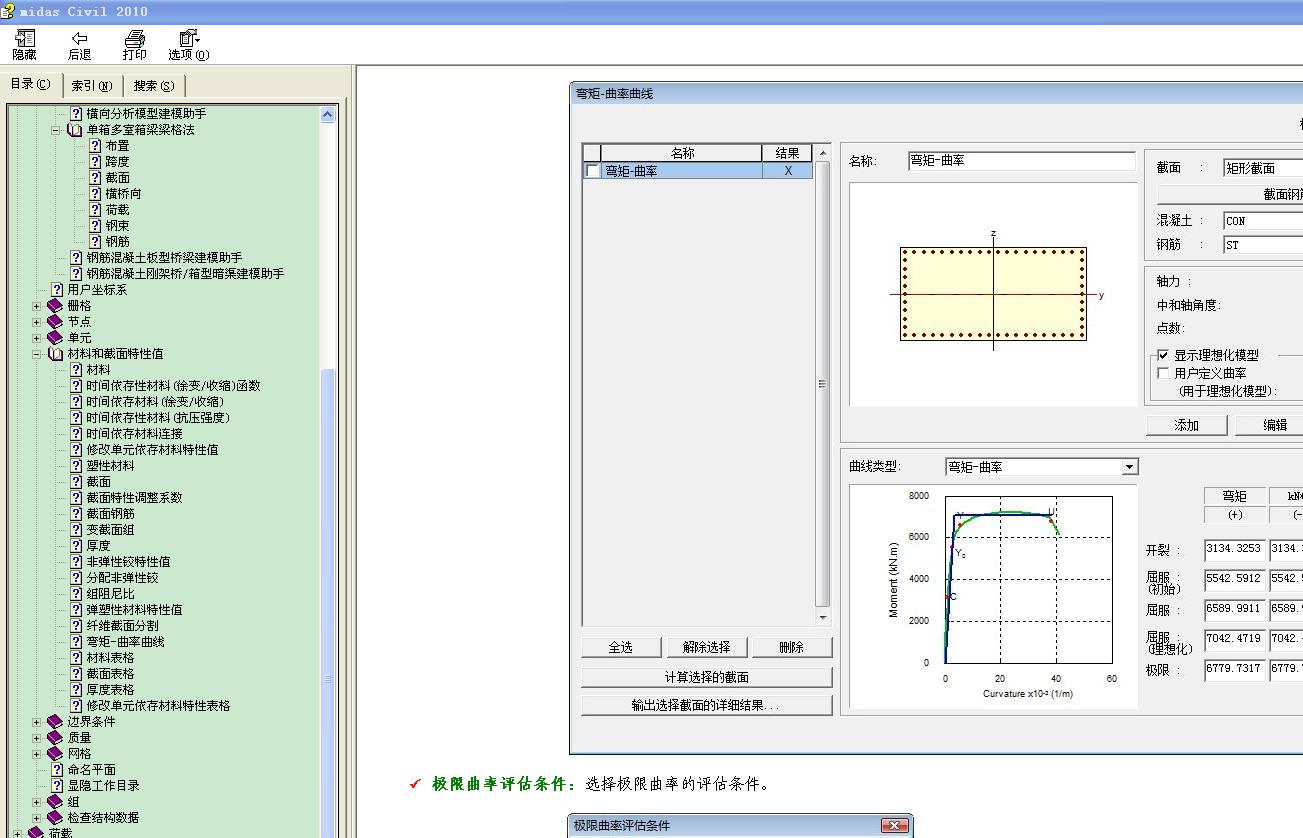Screen dimensions: 1303x838
Task: Click the closed book icon beside 检查结构数据
Action: (x=55, y=818)
